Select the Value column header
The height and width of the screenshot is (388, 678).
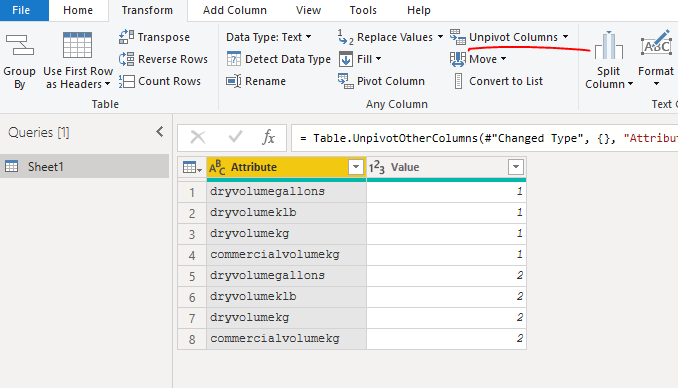pyautogui.click(x=446, y=167)
